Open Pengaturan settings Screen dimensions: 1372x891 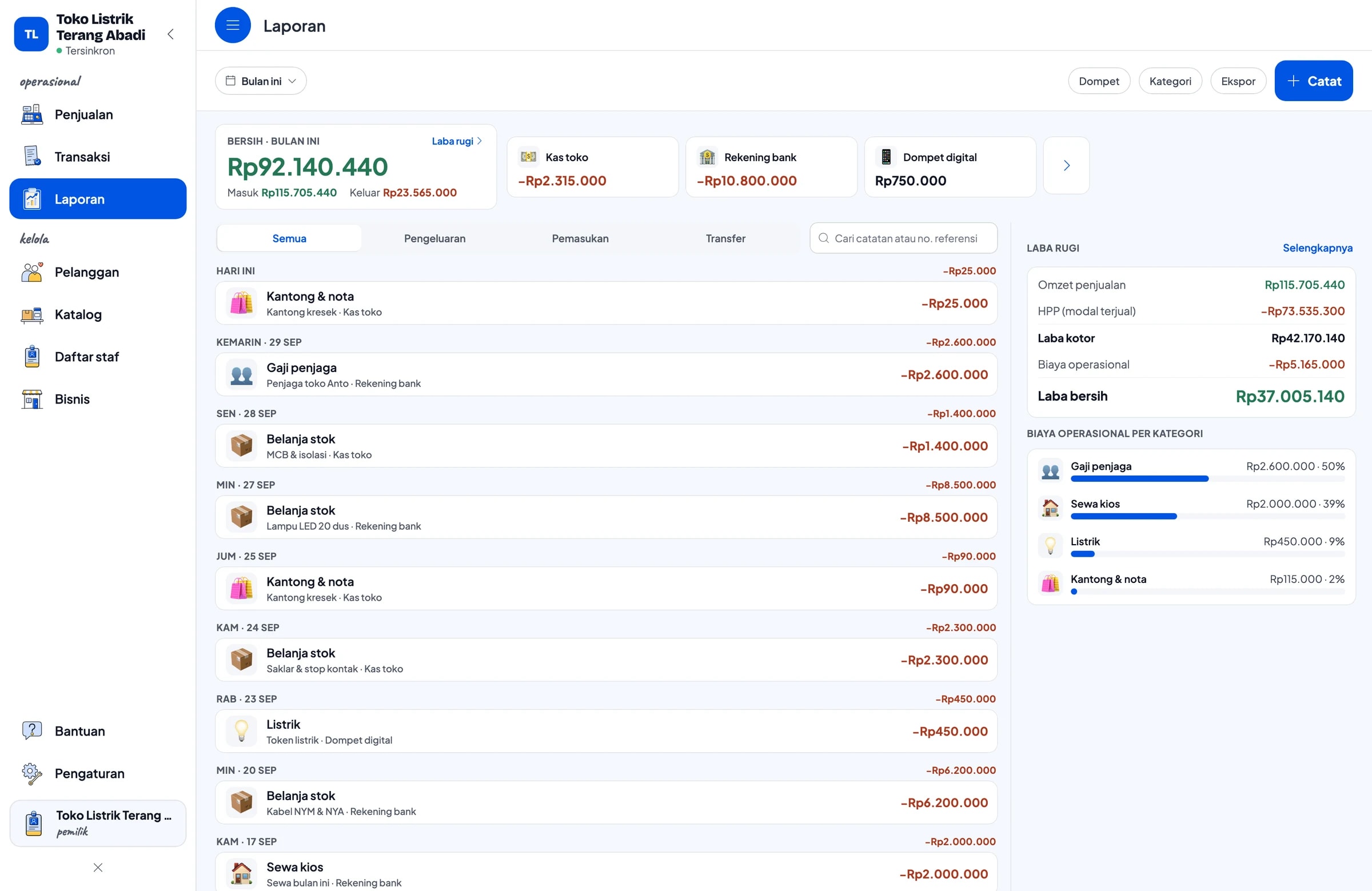pyautogui.click(x=97, y=773)
